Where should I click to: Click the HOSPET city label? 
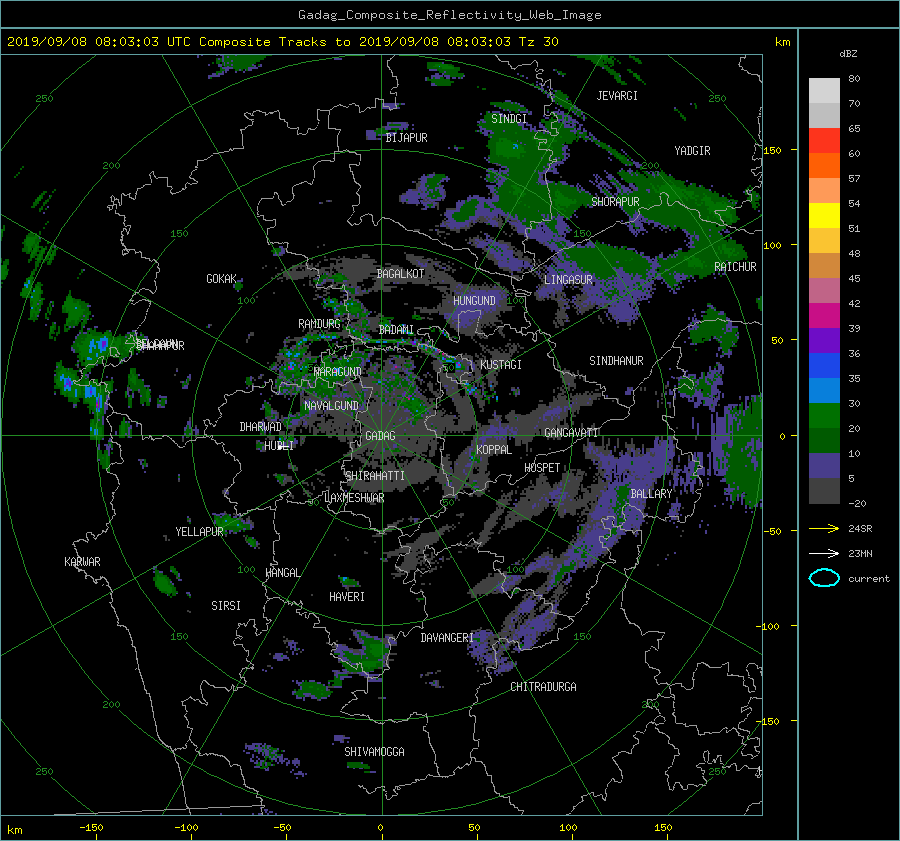(x=542, y=468)
